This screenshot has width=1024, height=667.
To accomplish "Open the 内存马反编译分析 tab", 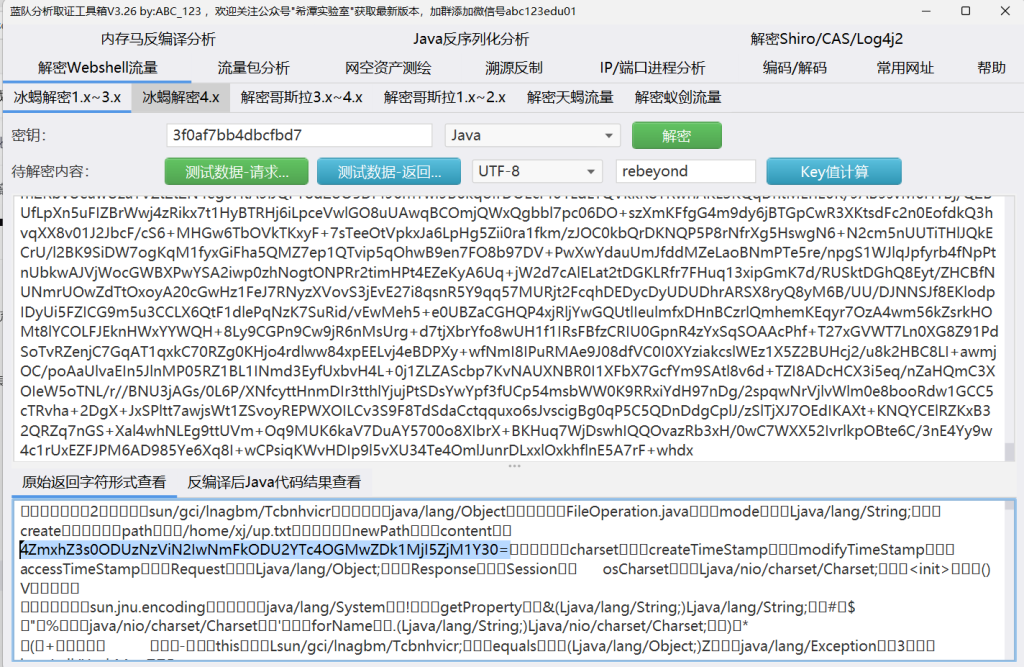I will pyautogui.click(x=158, y=40).
